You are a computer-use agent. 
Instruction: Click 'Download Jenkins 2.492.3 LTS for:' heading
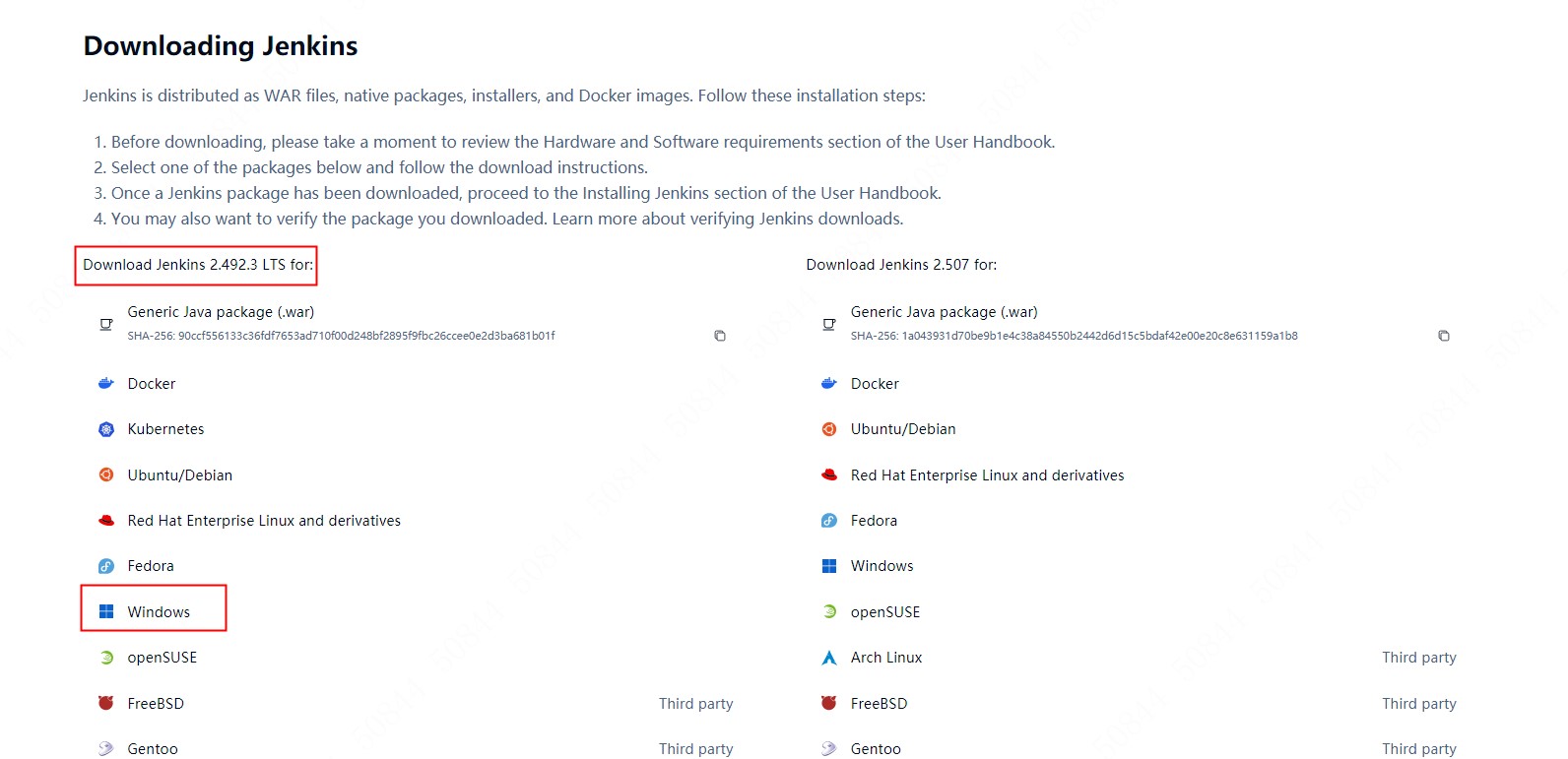(x=198, y=265)
